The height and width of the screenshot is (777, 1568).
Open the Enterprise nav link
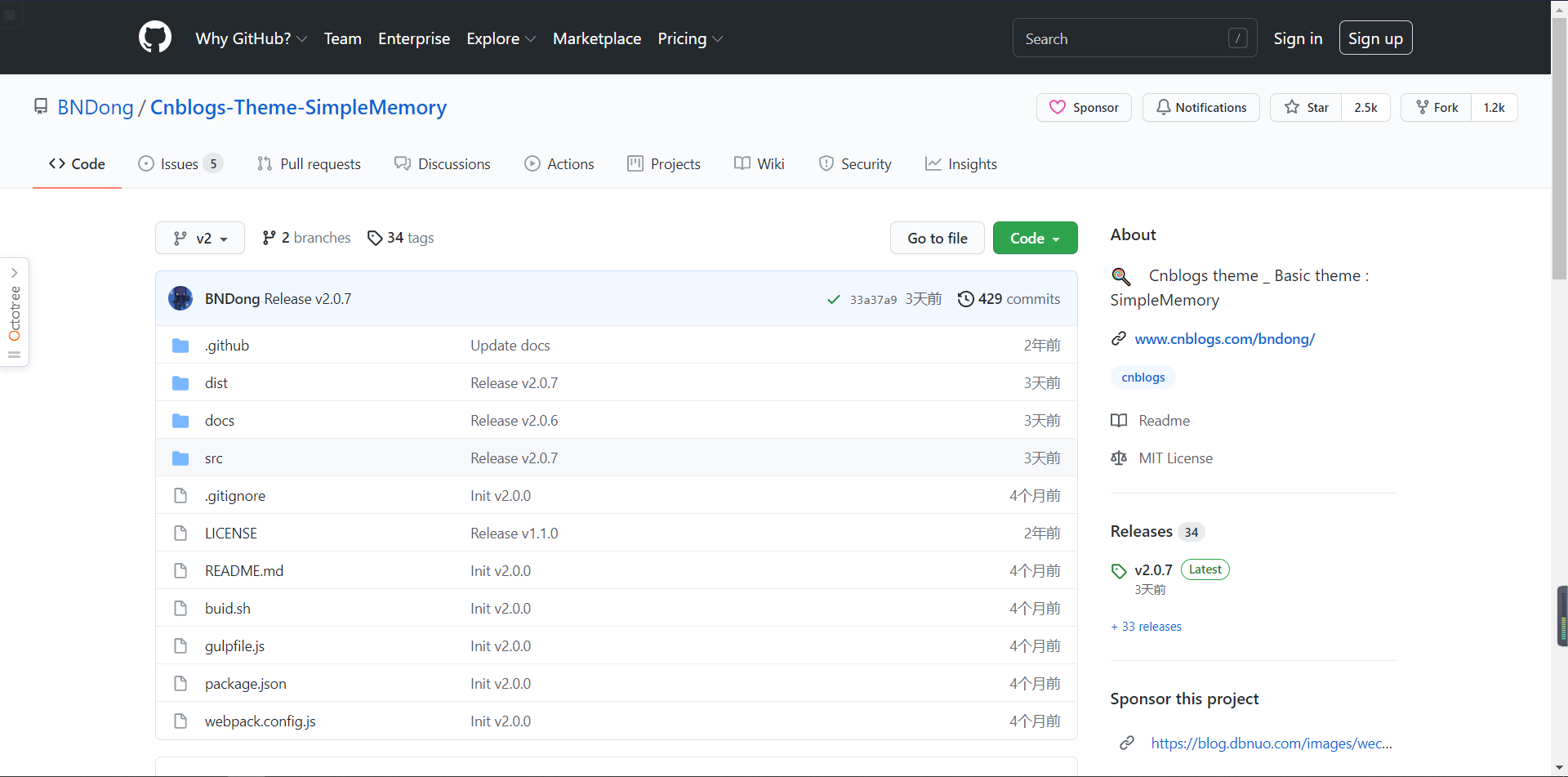click(x=414, y=38)
